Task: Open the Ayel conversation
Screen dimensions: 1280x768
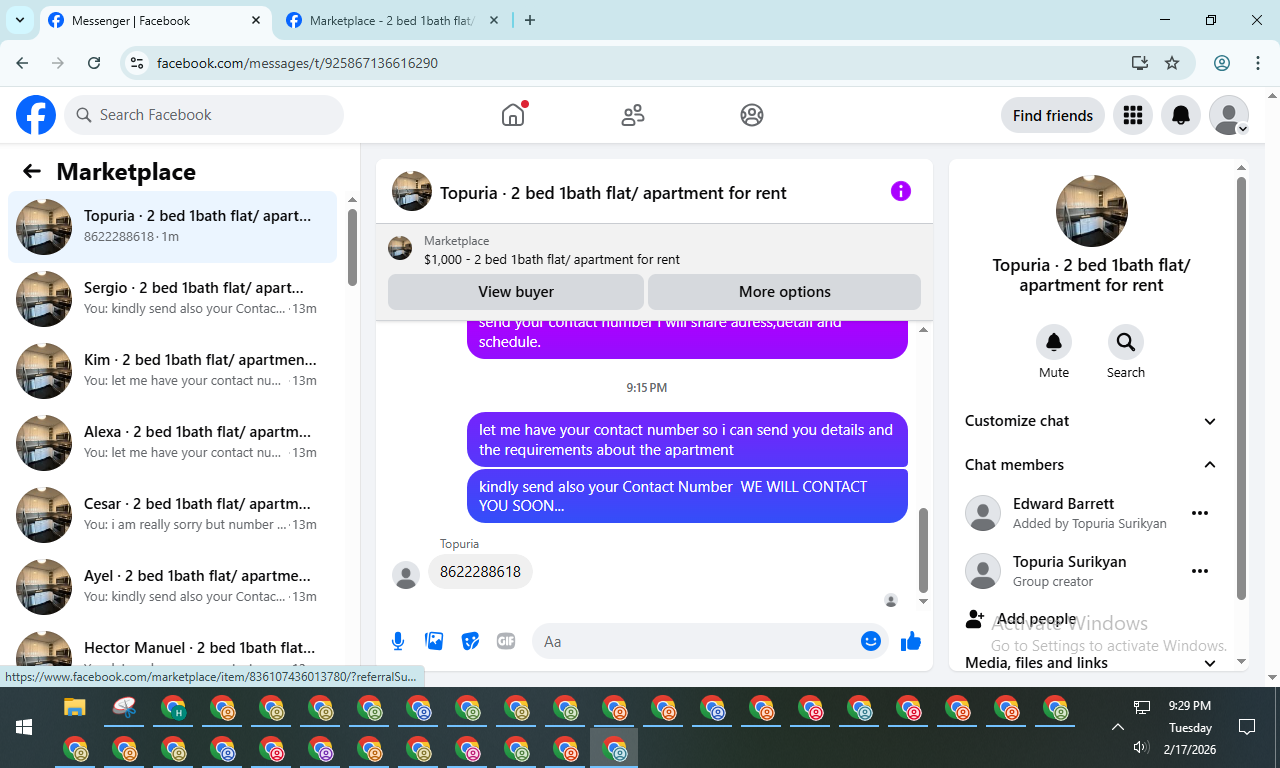Action: coord(172,587)
